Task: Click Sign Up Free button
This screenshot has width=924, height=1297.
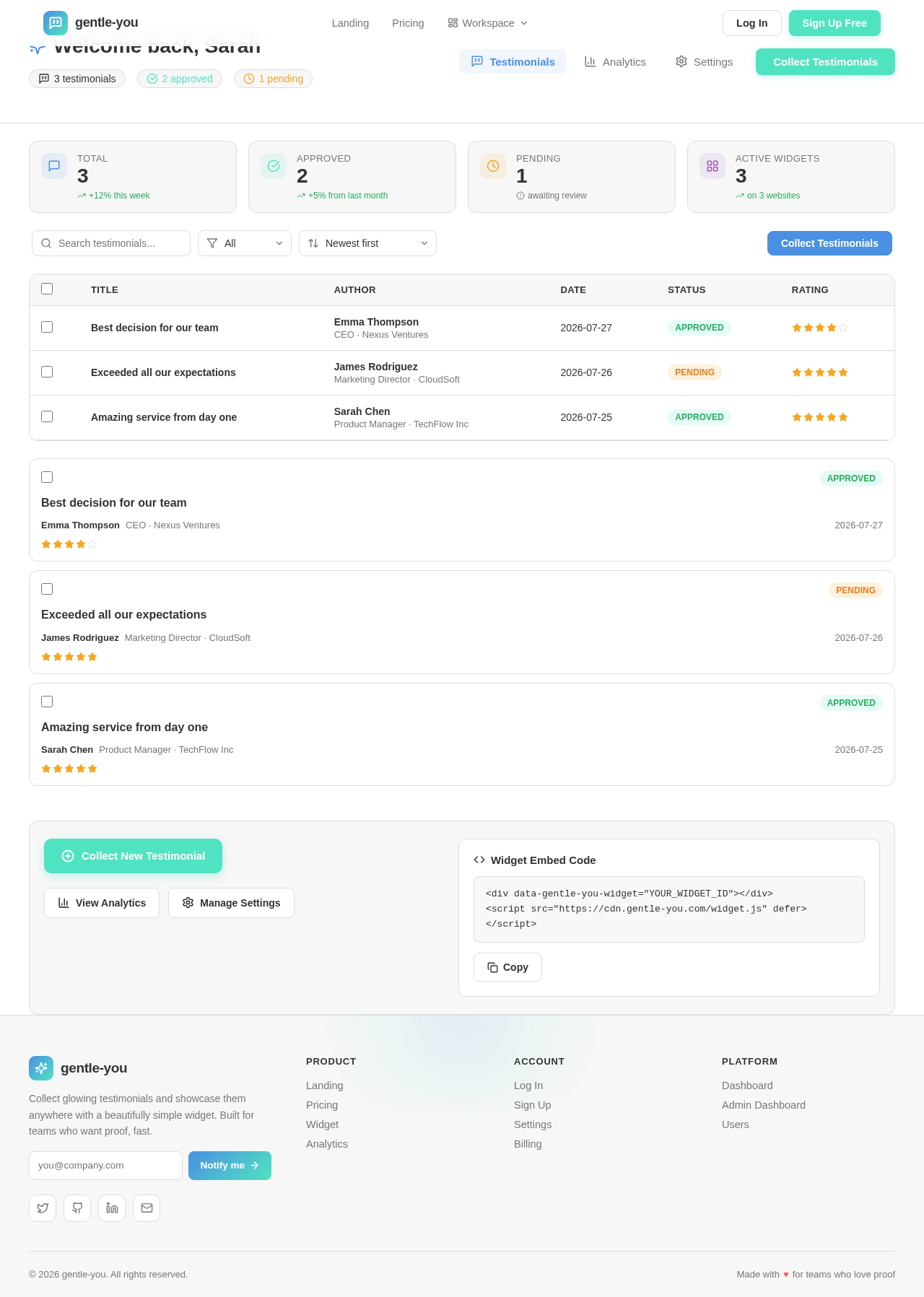Action: (834, 23)
